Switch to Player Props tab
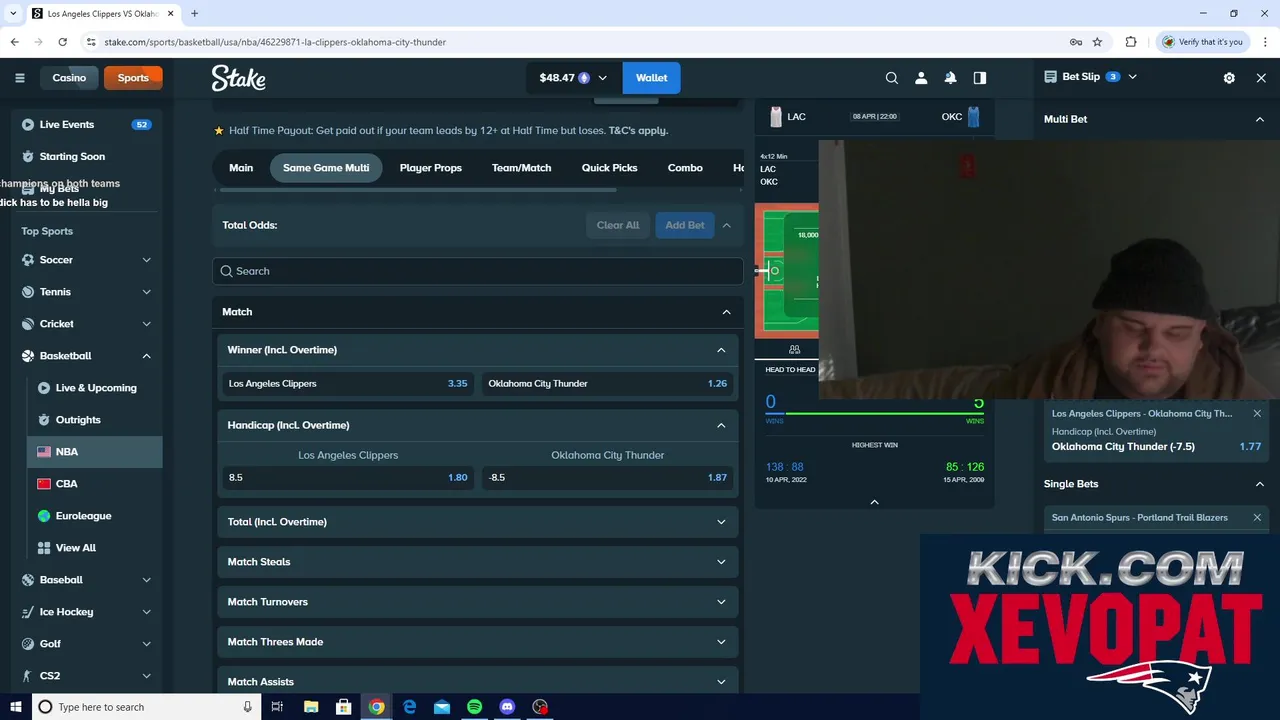1280x720 pixels. 431,168
